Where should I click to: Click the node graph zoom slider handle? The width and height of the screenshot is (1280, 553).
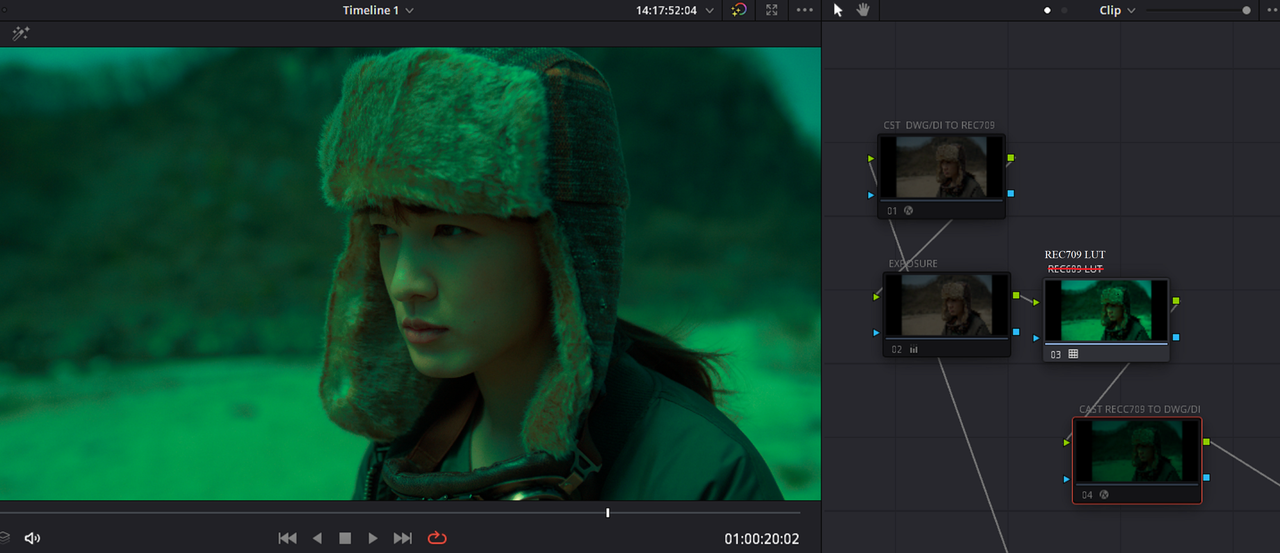(x=1246, y=10)
